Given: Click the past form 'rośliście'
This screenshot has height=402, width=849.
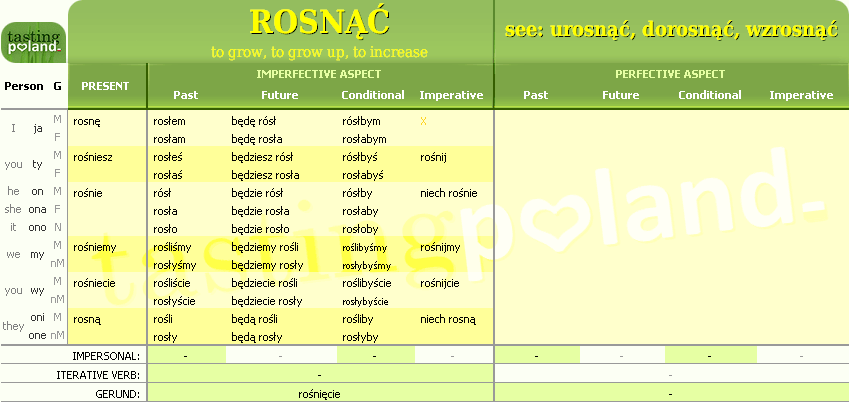Looking at the screenshot, I should (172, 283).
